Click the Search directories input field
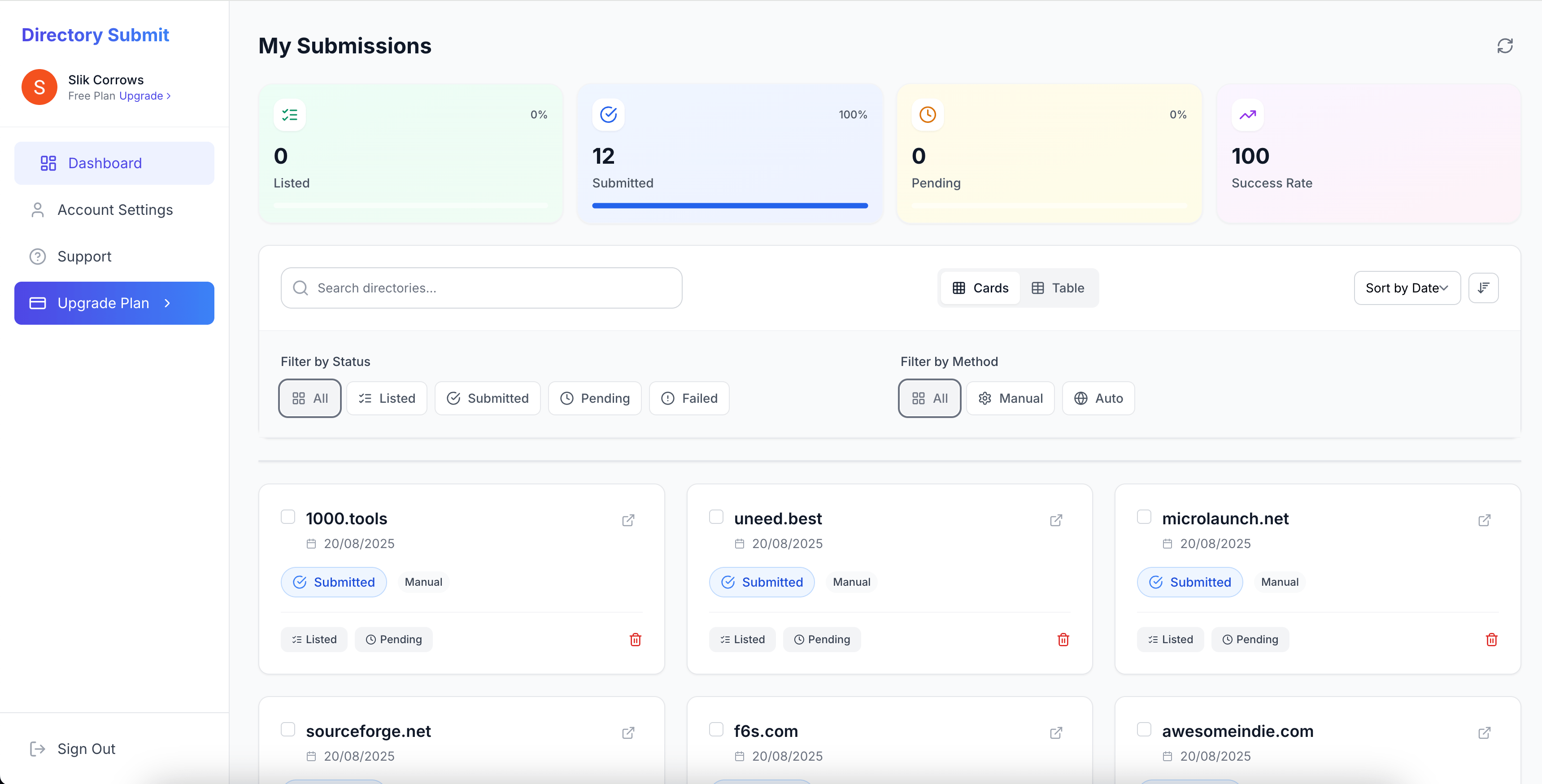Screen dimensions: 1542x784 click(x=481, y=288)
